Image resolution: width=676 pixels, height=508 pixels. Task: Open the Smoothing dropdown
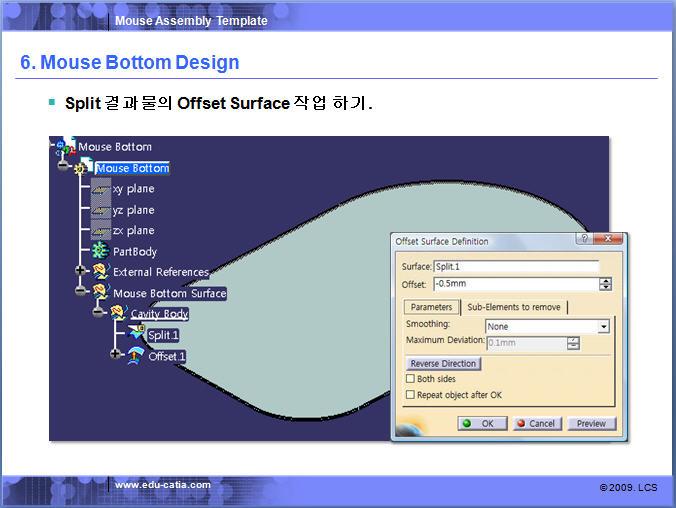click(x=603, y=327)
